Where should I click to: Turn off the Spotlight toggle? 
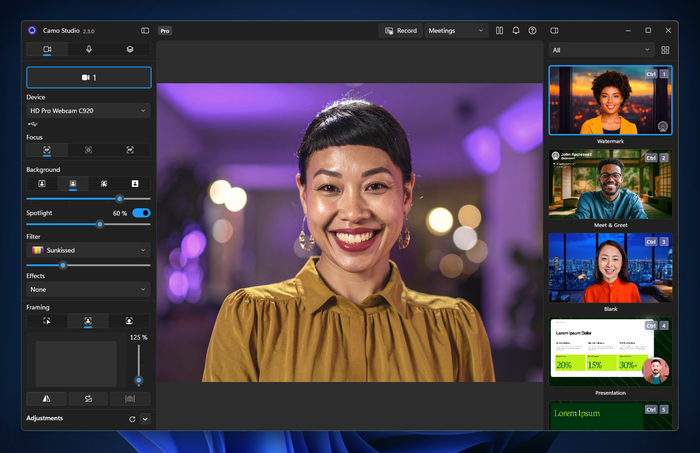click(142, 213)
